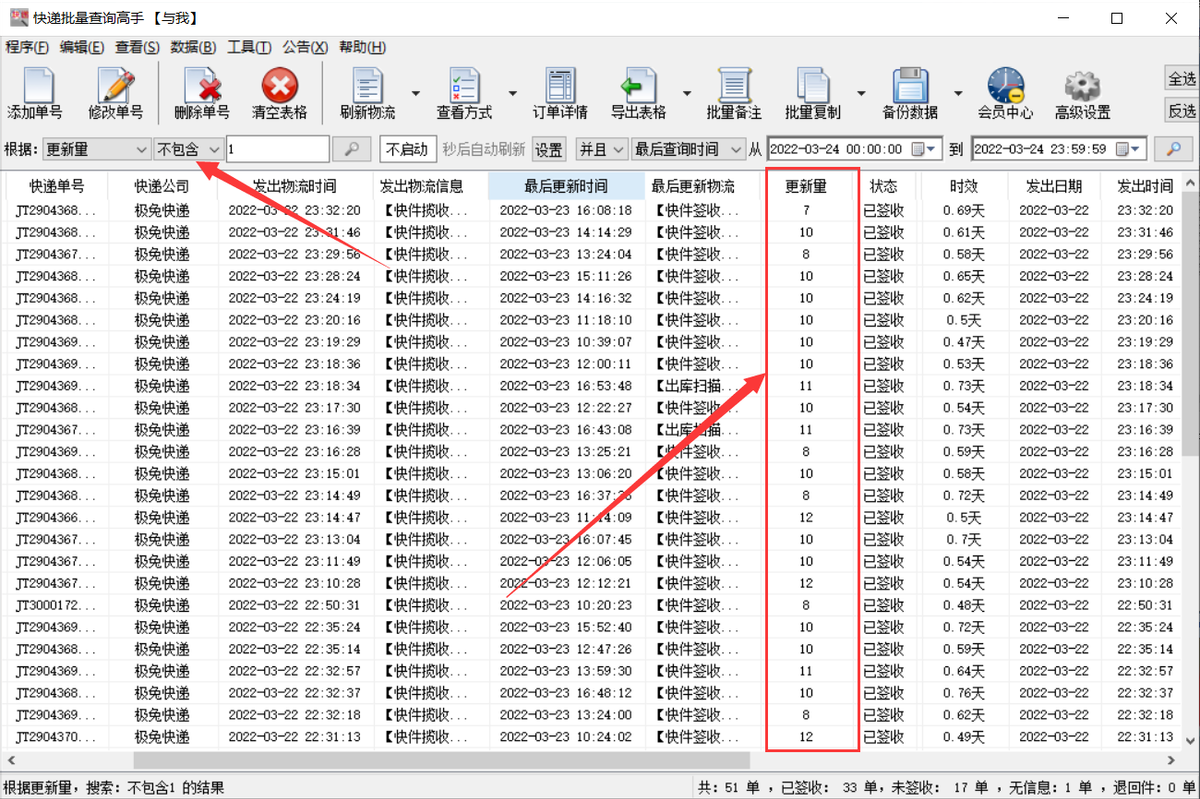Click the date range search icon

coord(1173,149)
